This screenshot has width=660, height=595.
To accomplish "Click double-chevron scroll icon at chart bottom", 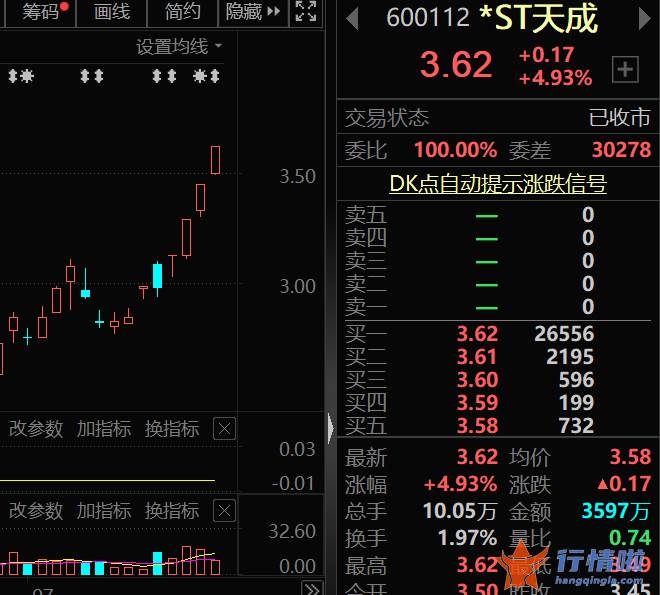I will [x=312, y=588].
